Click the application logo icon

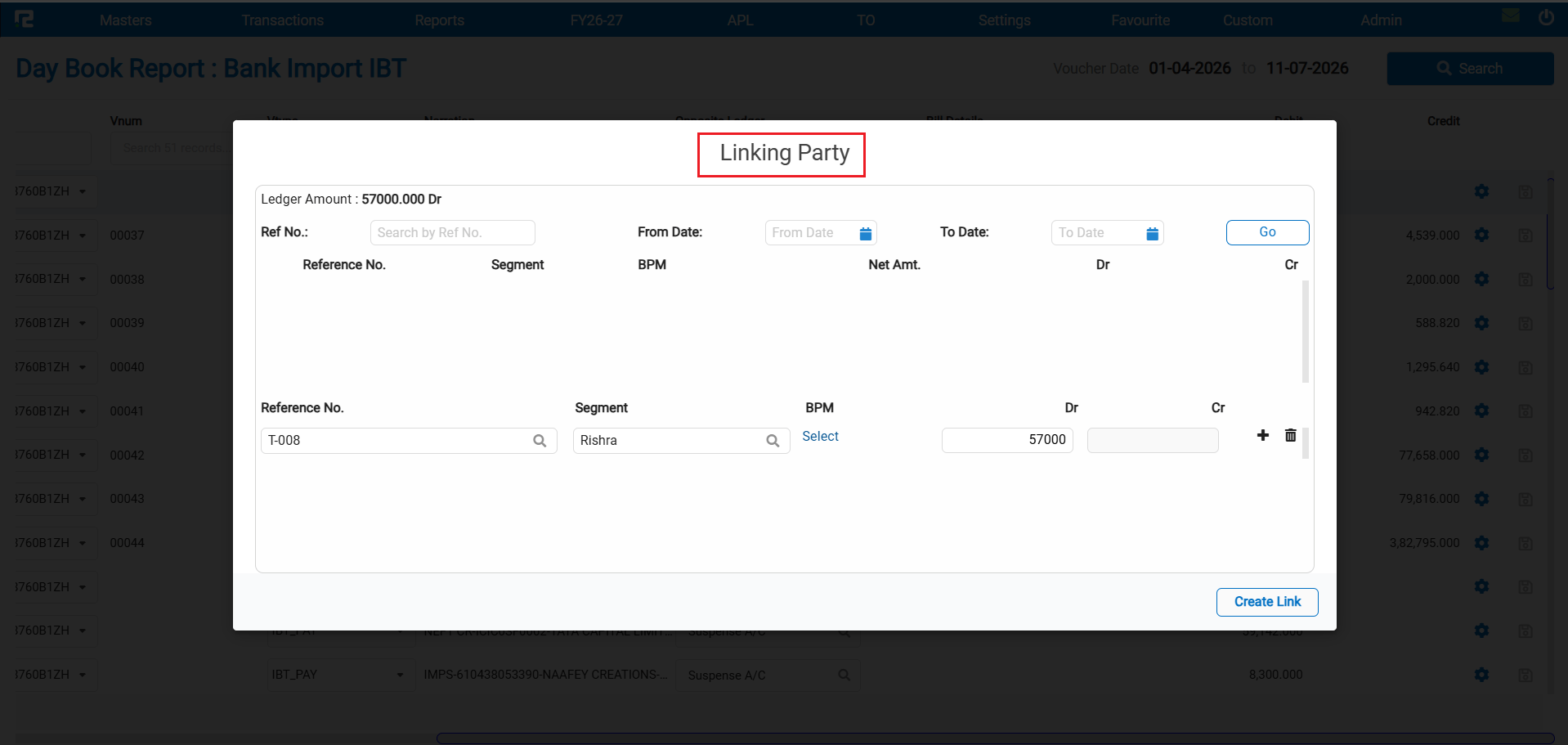pos(25,18)
